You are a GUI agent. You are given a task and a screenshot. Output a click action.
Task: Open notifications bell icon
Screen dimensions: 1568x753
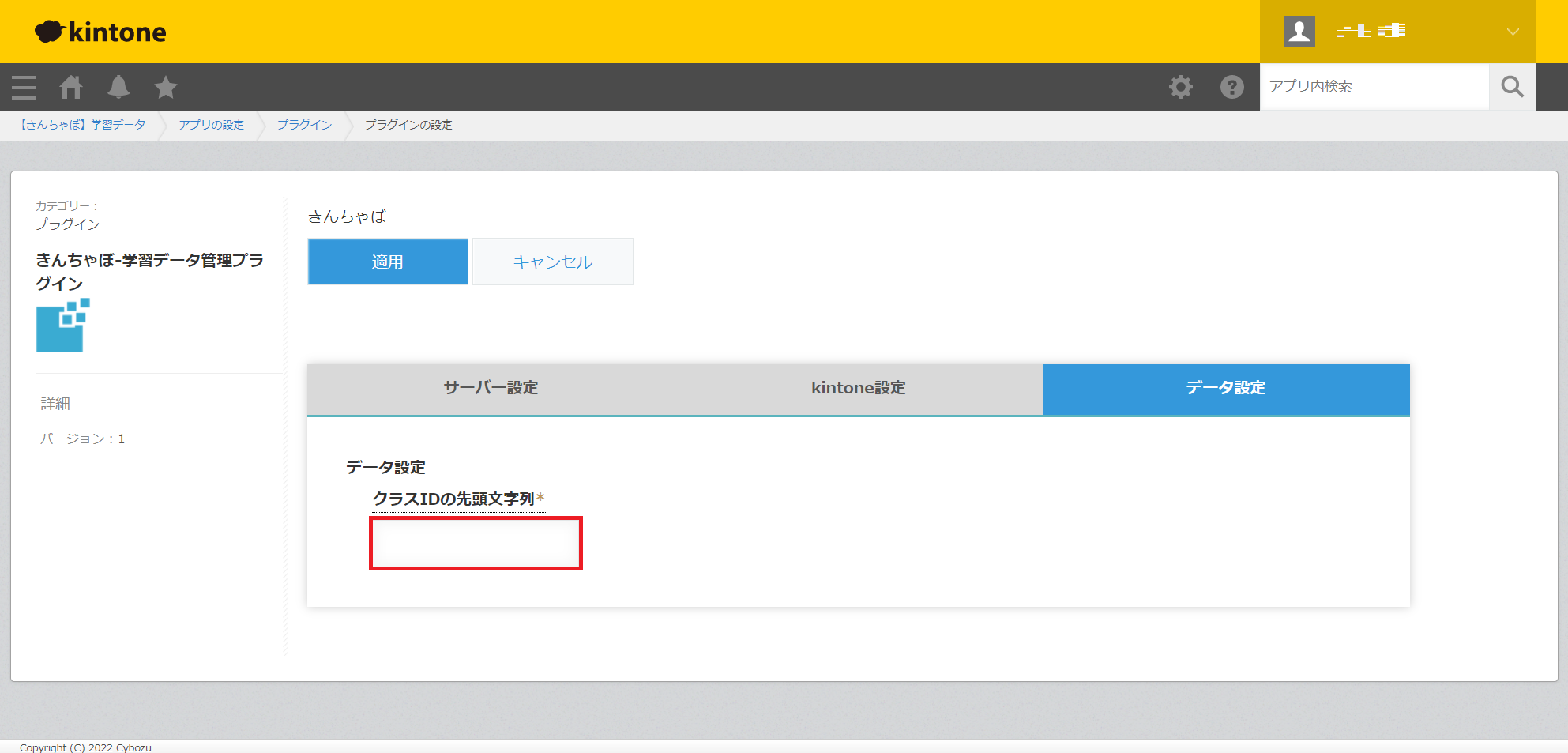coord(118,87)
